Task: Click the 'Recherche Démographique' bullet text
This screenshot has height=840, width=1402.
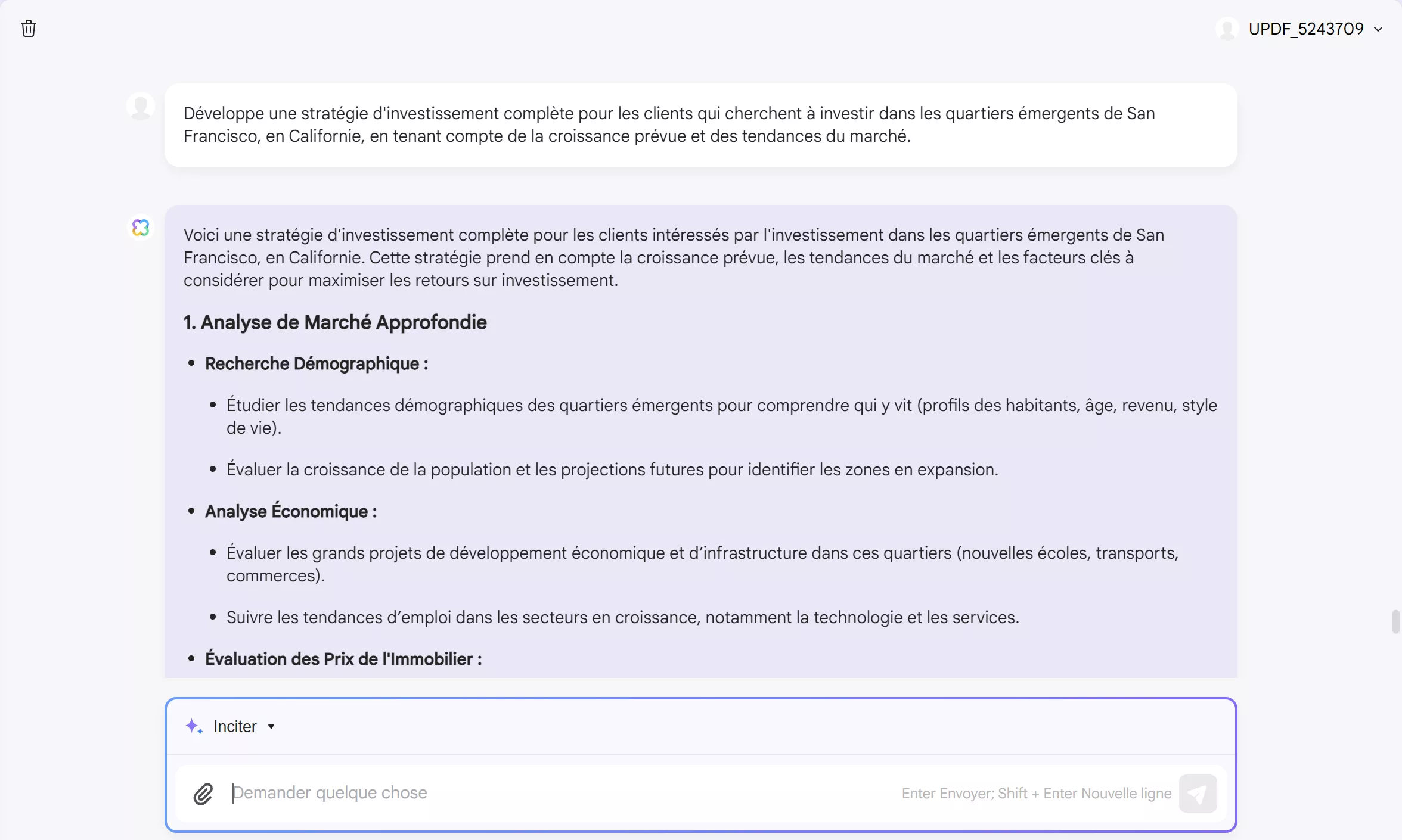Action: point(316,364)
